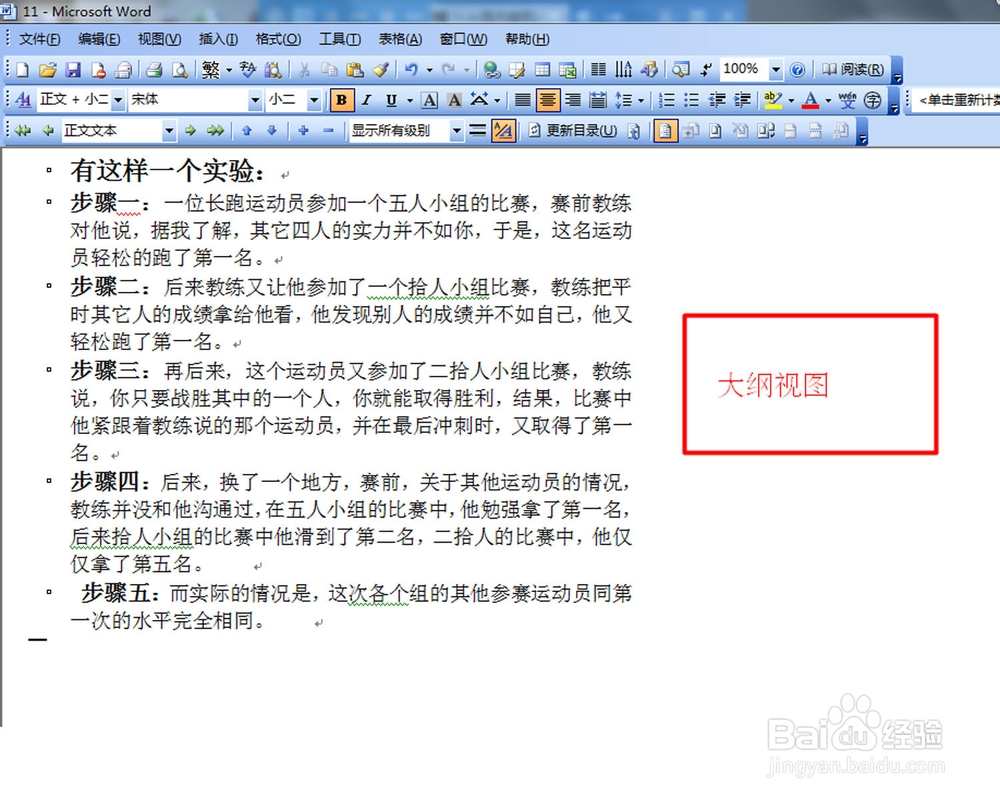Click the Insert Table icon
The image size is (1000, 800).
tap(542, 70)
